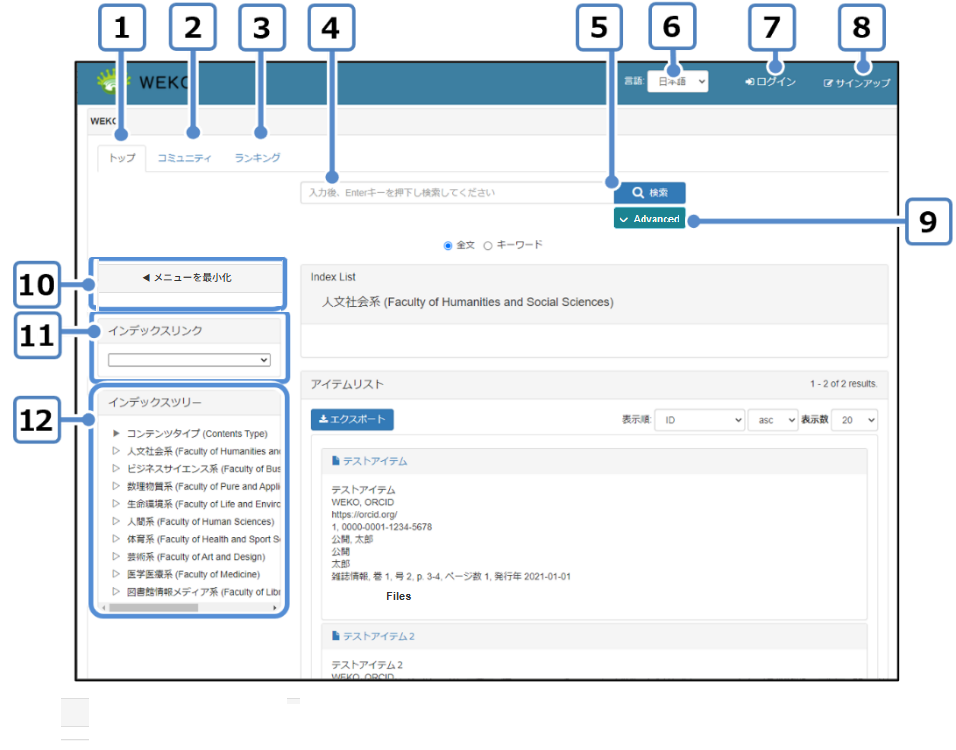Viewport: 956px width, 750px height.
Task: Open the サインアップ sign-up link
Action: click(856, 83)
